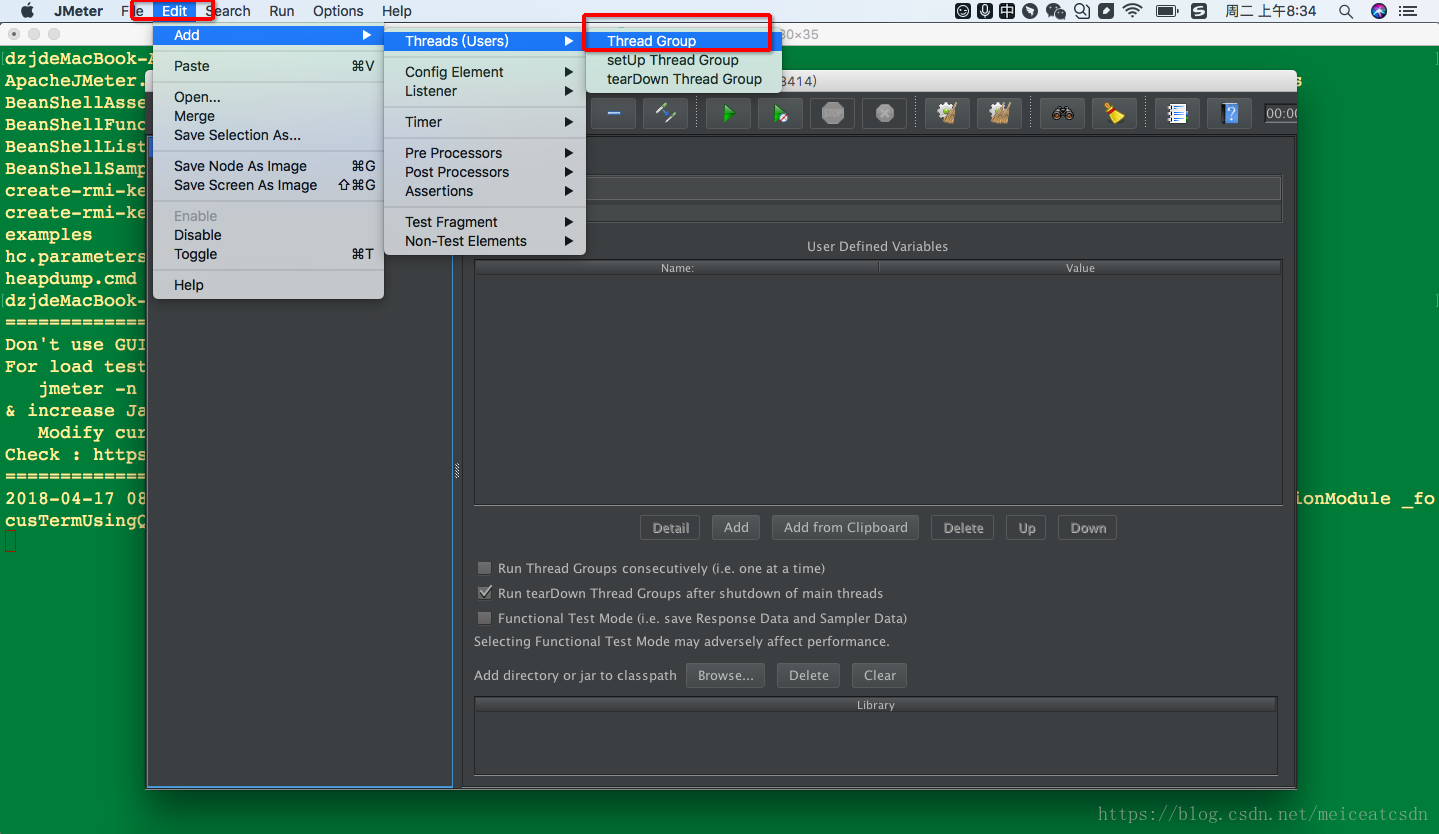Open the Apple menu logo
The width and height of the screenshot is (1439, 834).
[27, 11]
